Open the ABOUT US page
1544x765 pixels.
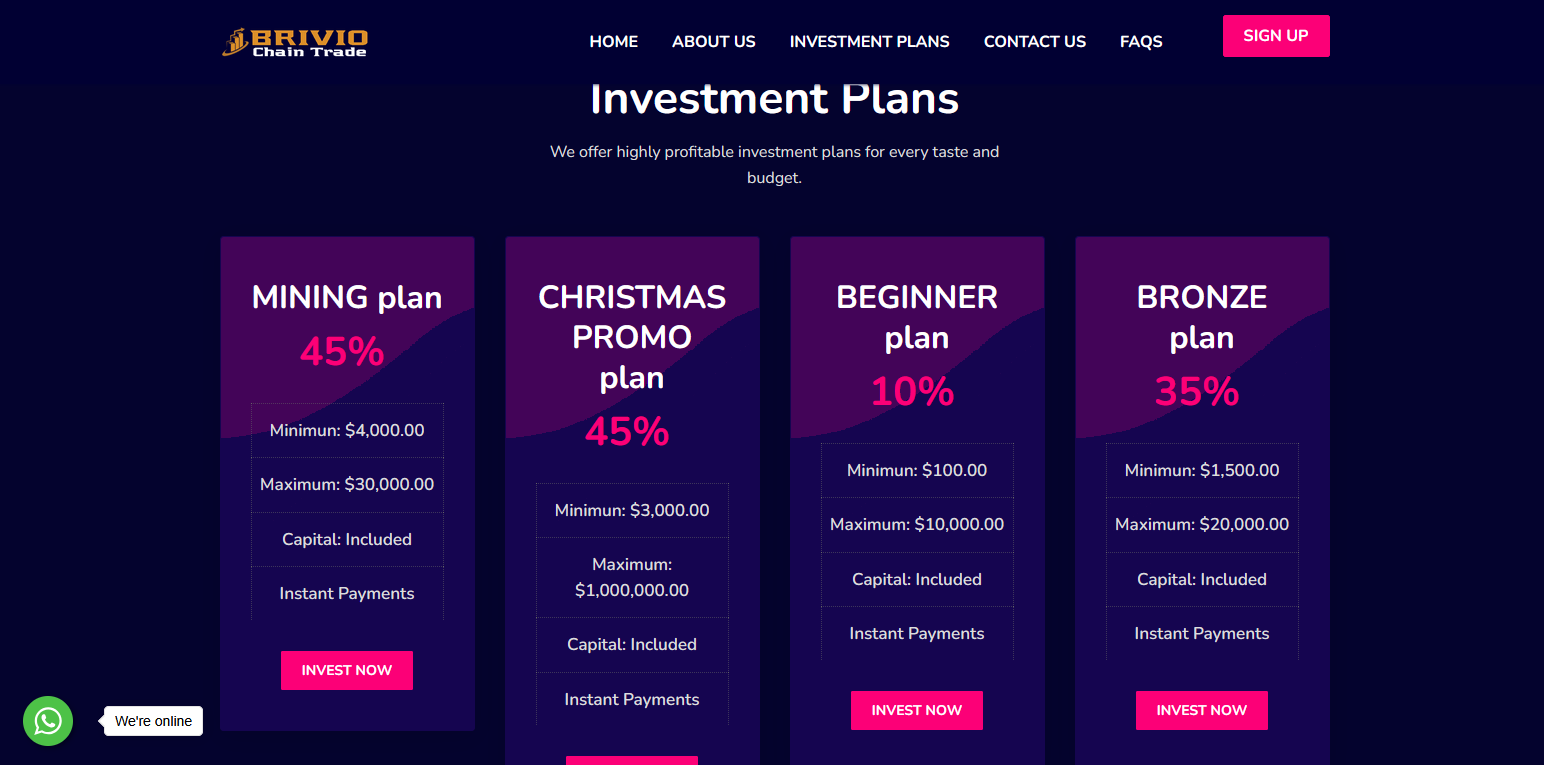(714, 42)
